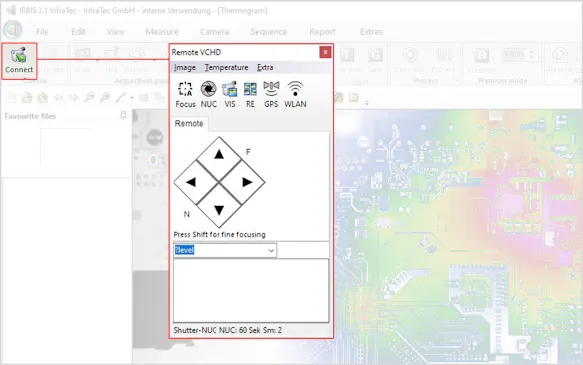
Task: Open the File menu
Action: (x=42, y=32)
